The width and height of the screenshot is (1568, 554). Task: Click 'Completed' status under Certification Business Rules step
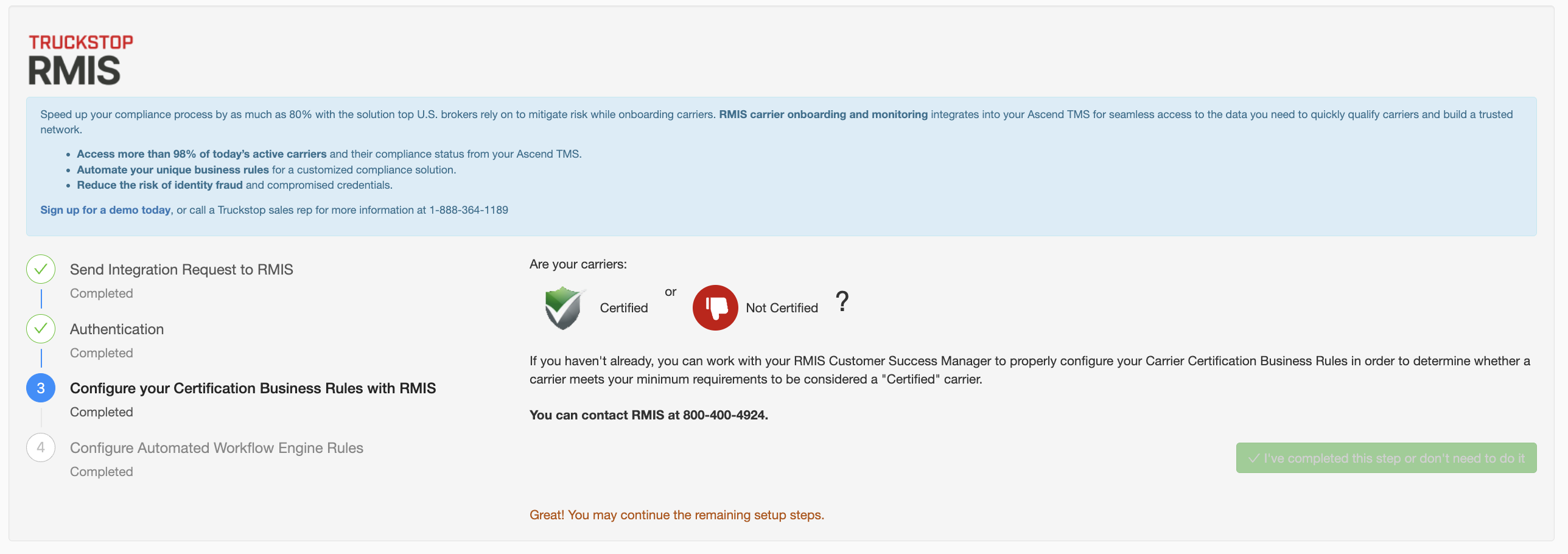point(101,412)
